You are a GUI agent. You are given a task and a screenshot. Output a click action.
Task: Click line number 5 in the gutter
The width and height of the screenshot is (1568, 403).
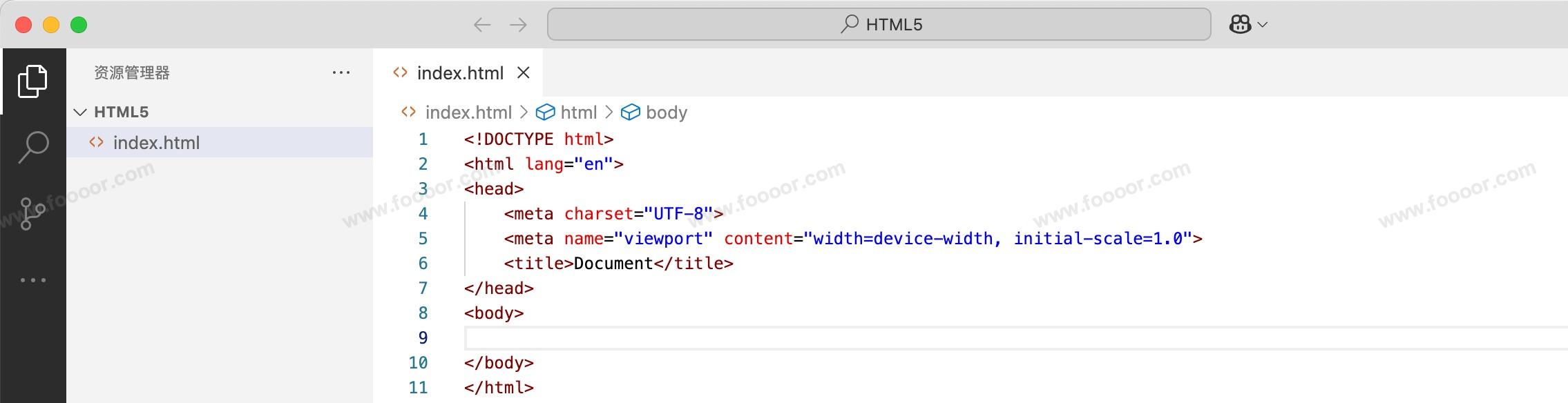423,239
